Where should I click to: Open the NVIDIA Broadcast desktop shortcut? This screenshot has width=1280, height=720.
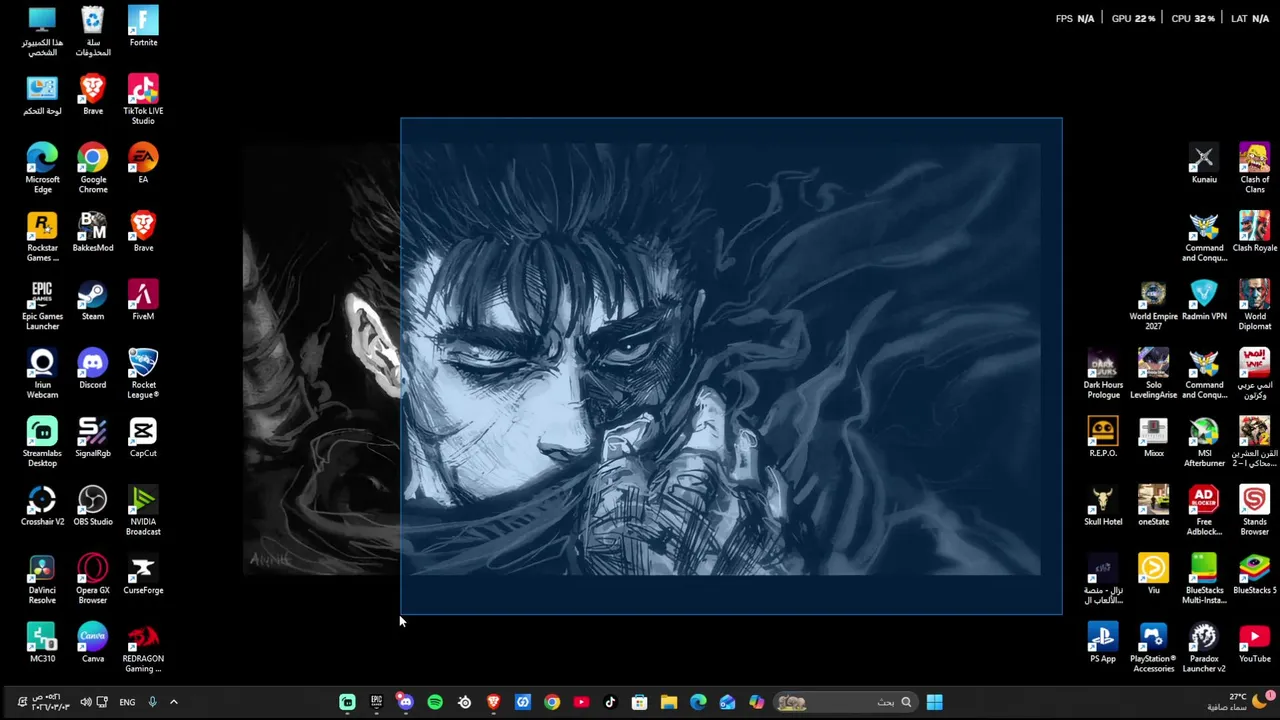(x=143, y=511)
